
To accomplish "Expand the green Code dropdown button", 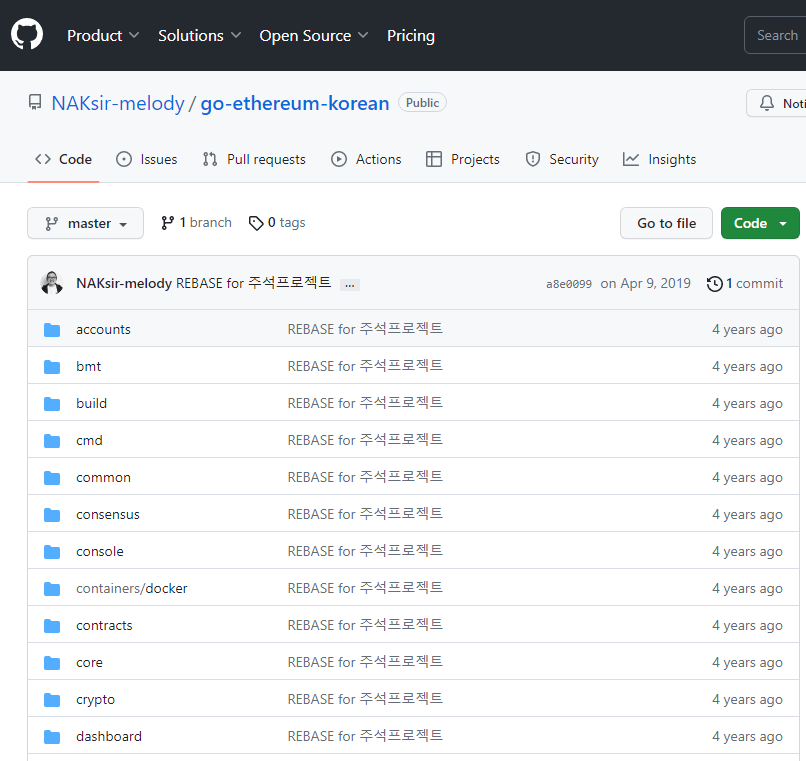I will point(760,223).
